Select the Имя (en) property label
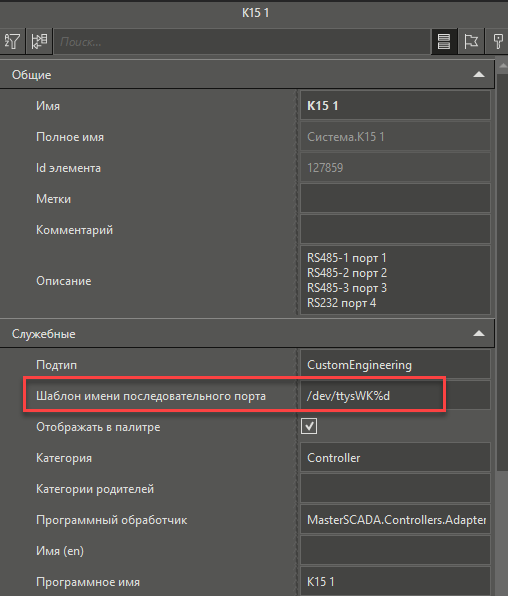Image resolution: width=508 pixels, height=596 pixels. pyautogui.click(x=60, y=551)
